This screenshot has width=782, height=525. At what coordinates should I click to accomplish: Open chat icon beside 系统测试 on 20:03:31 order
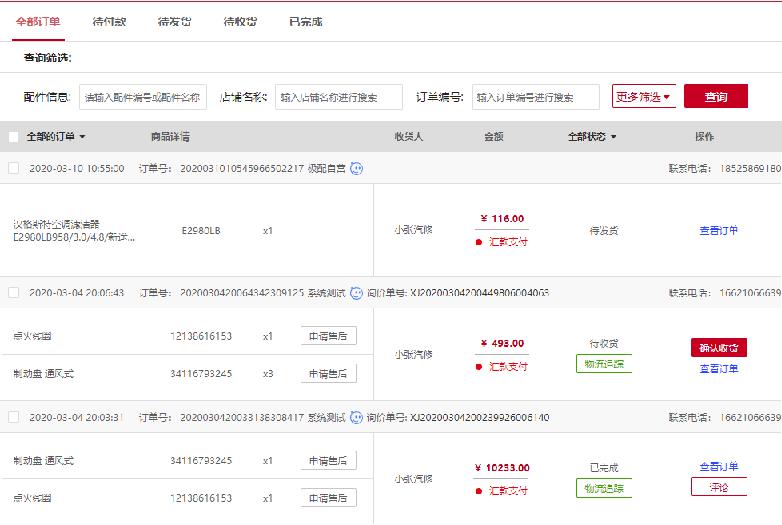coord(356,417)
